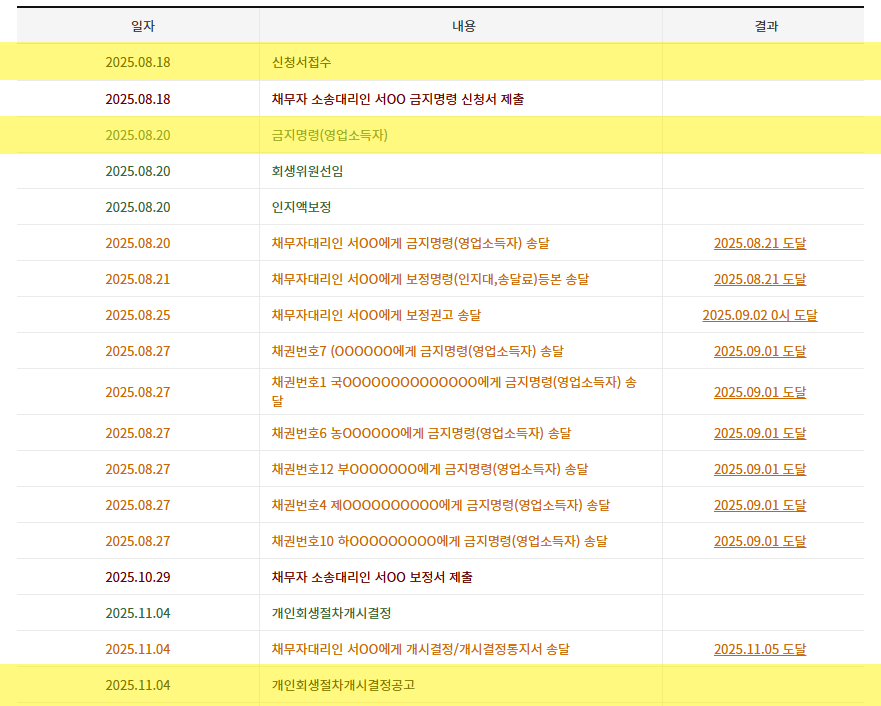
Task: Click the 인지액보정 entry
Action: click(301, 207)
